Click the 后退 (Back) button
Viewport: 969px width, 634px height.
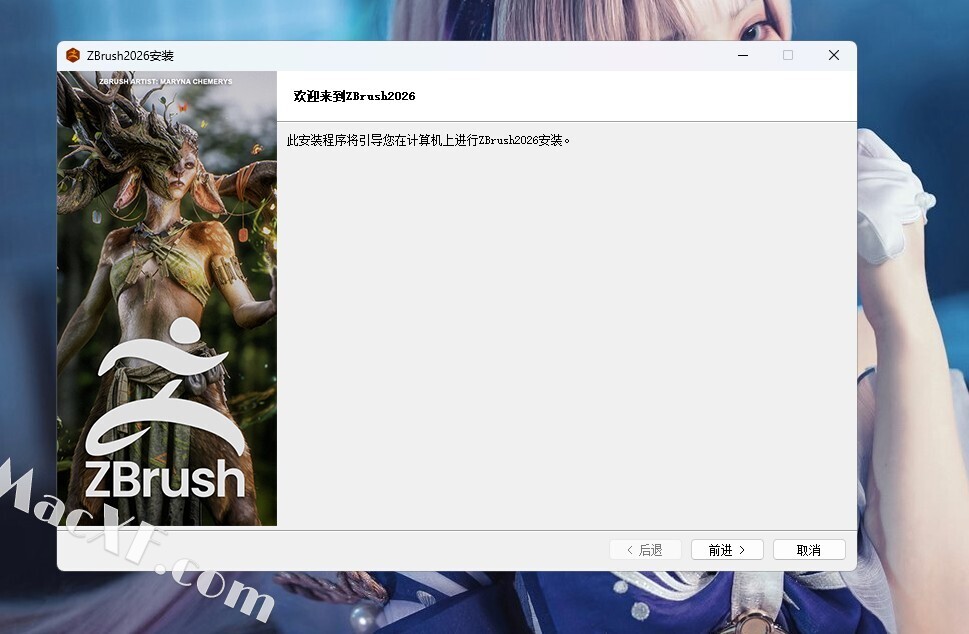coord(645,550)
